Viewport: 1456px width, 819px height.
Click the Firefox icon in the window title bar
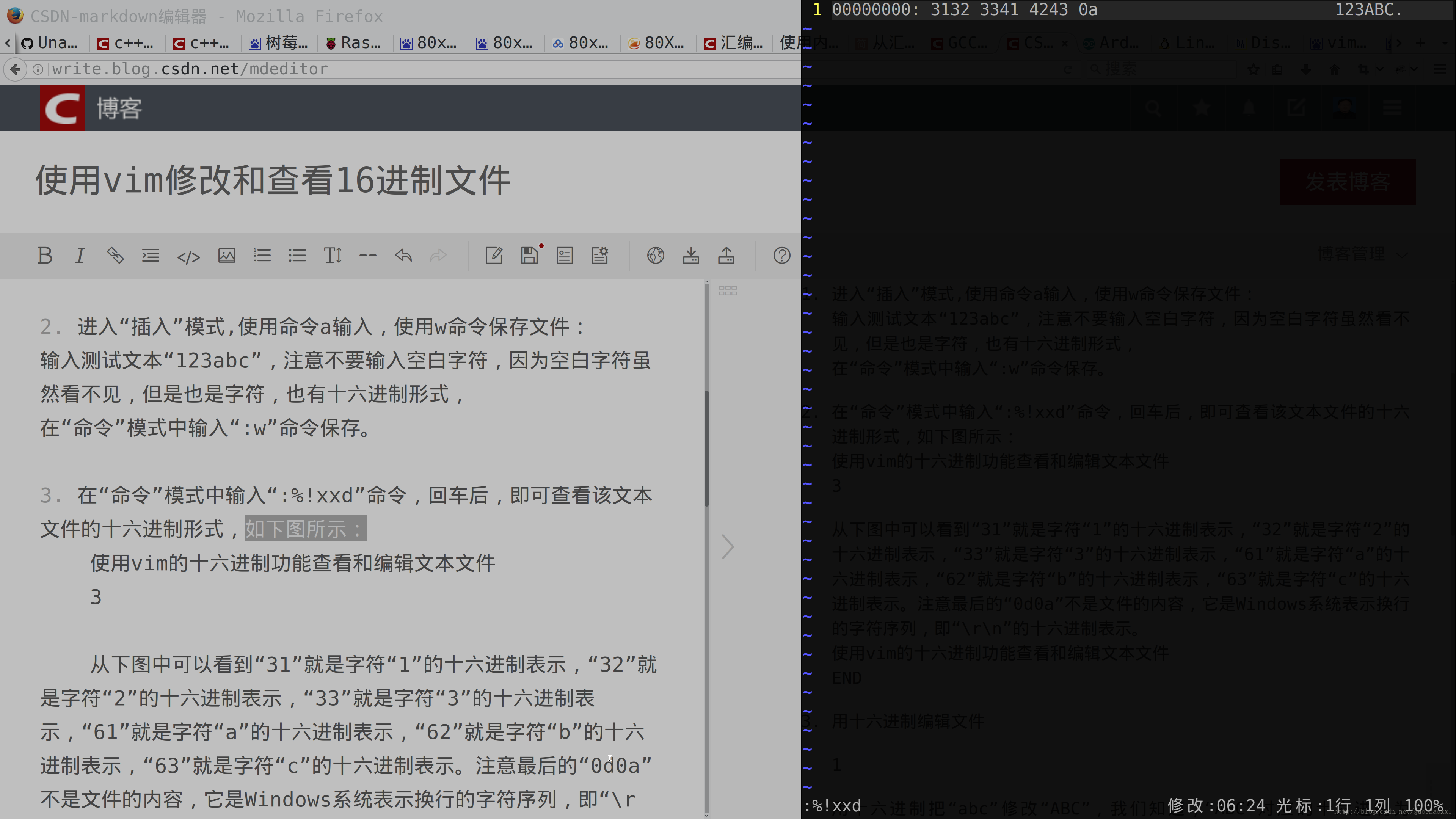pos(15,15)
